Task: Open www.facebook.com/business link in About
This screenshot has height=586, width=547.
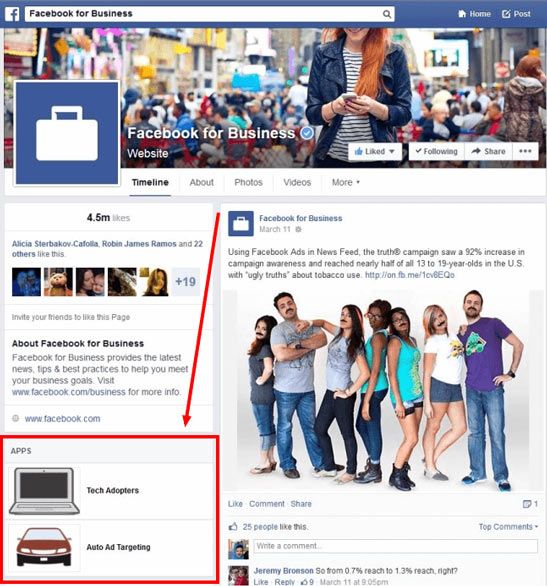Action: click(69, 392)
